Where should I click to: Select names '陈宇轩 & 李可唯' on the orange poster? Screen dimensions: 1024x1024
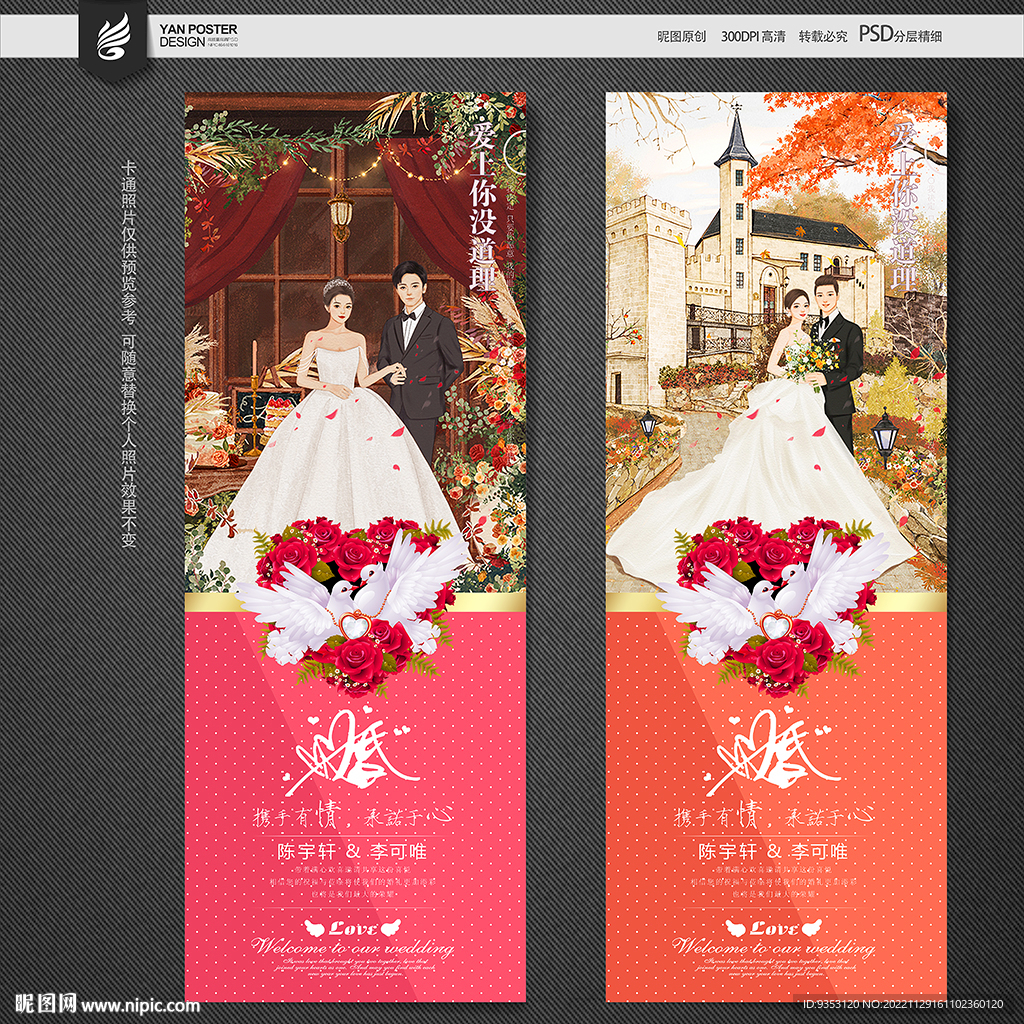click(x=773, y=852)
